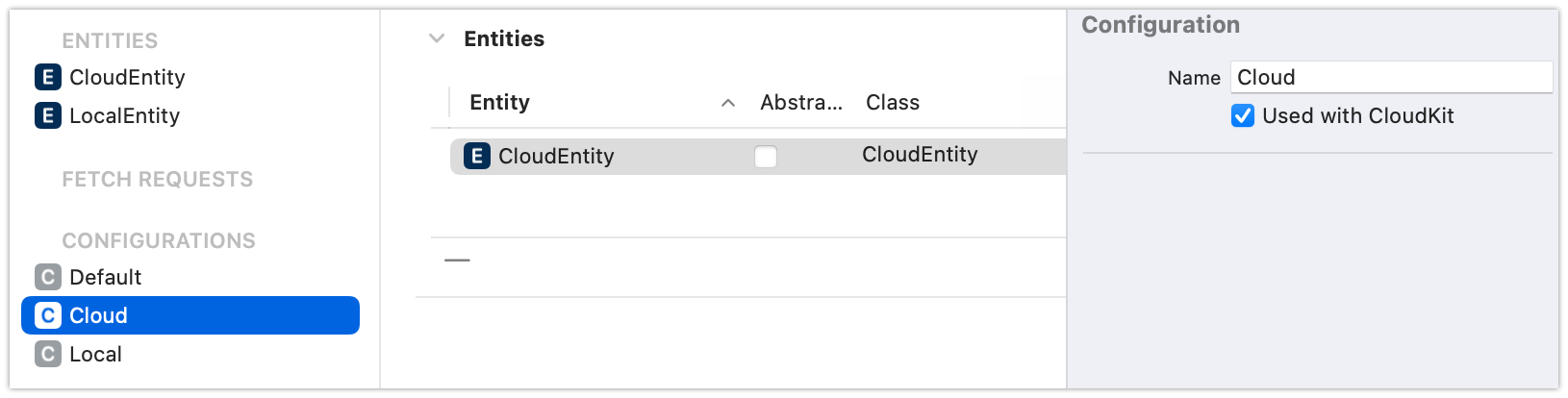Select CloudEntity in the sidebar
The image size is (1568, 398).
pos(127,77)
